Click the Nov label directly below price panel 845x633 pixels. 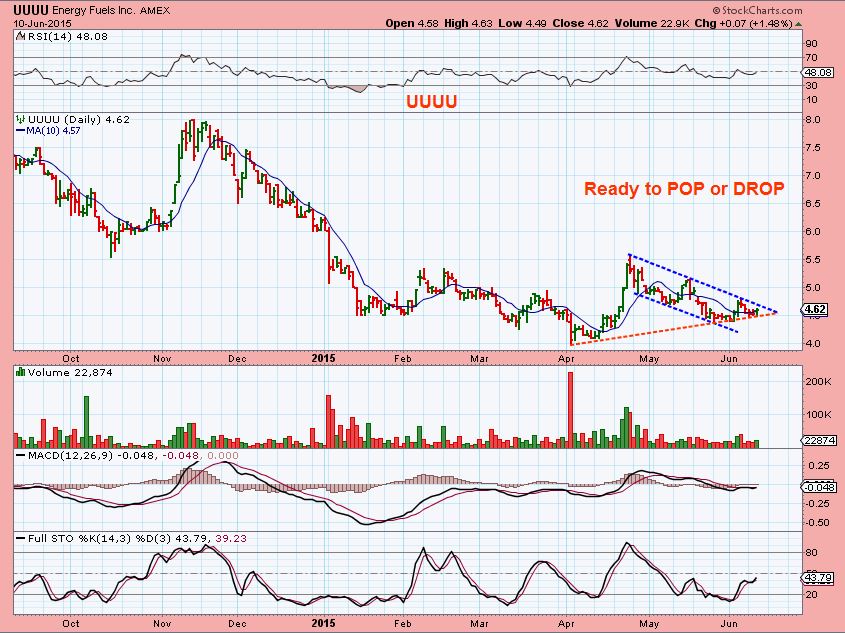(162, 358)
